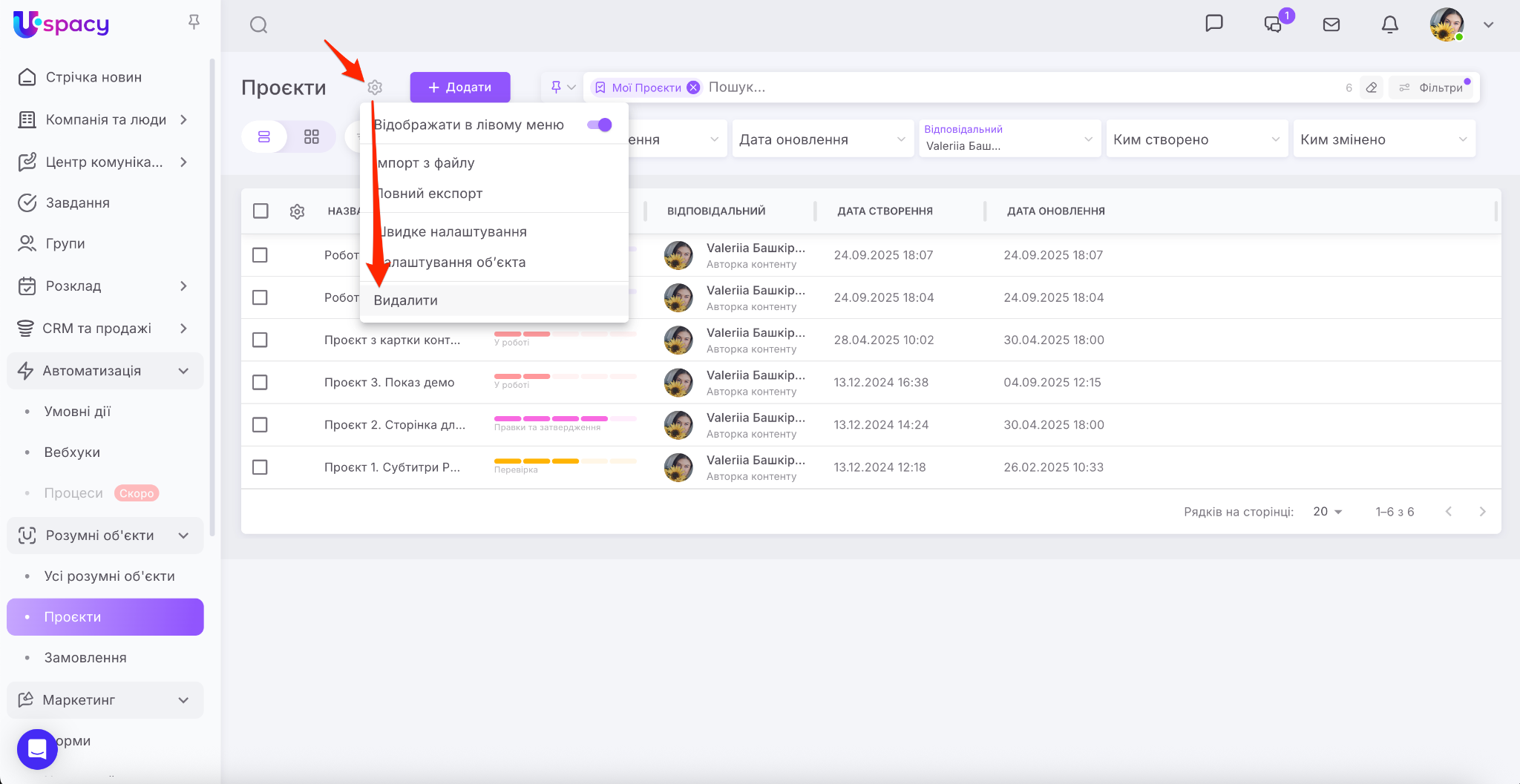Open the table column settings gear

coord(297,211)
